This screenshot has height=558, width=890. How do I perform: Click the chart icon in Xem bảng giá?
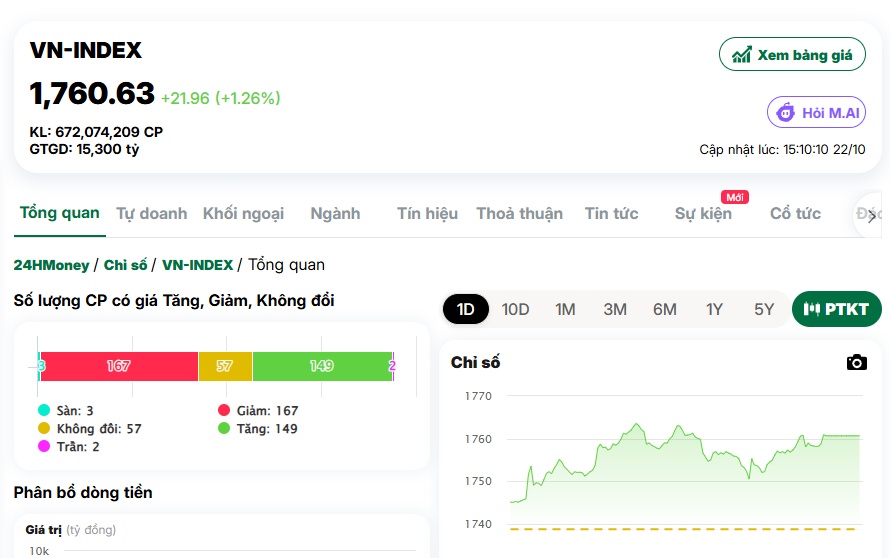click(x=742, y=55)
